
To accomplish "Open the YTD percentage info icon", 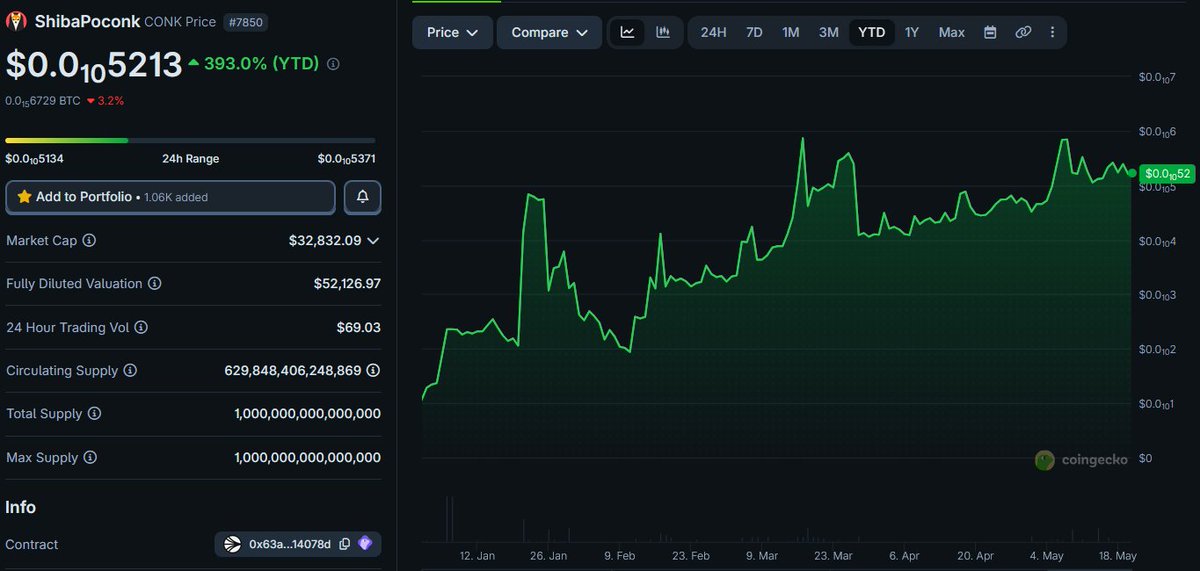I will pos(333,64).
